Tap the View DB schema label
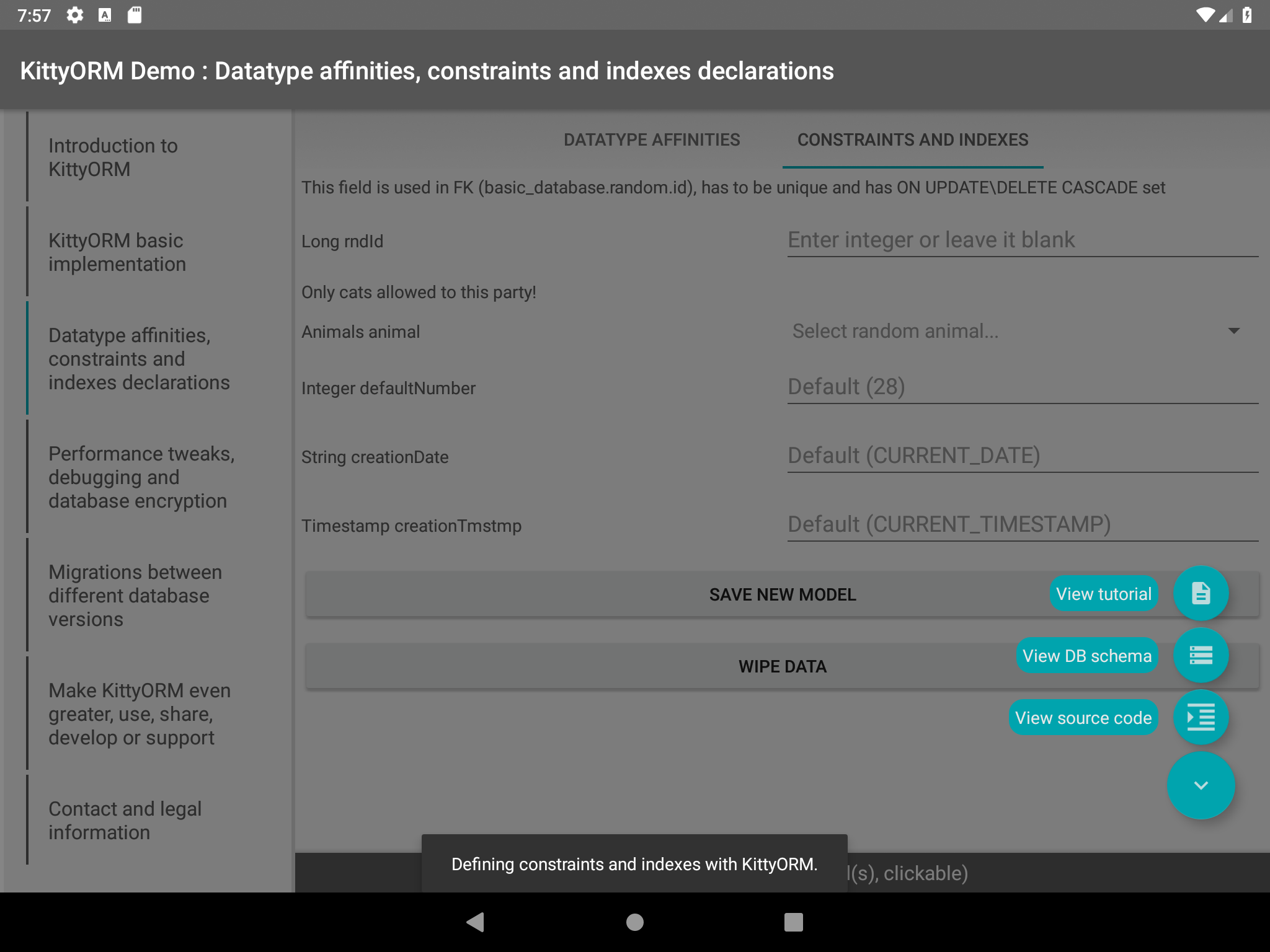 (x=1086, y=656)
